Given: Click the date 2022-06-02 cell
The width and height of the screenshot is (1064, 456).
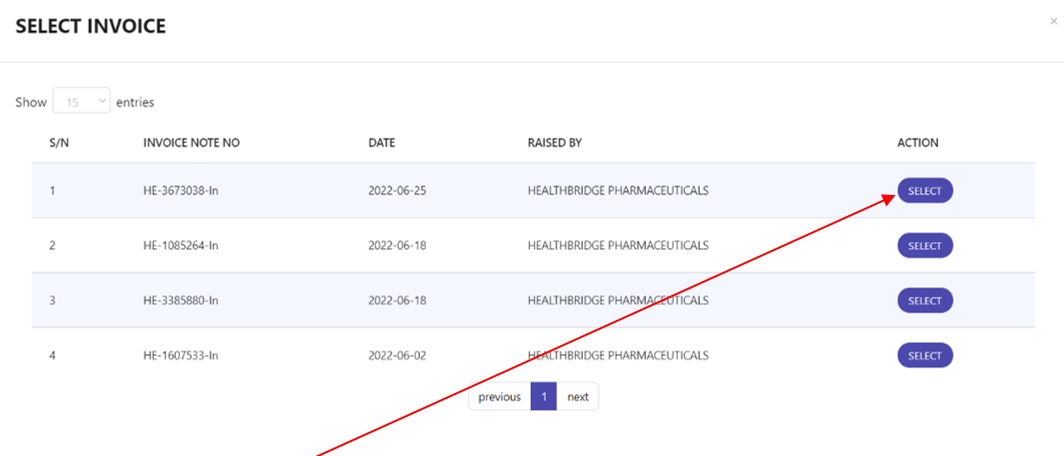Looking at the screenshot, I should click(397, 356).
